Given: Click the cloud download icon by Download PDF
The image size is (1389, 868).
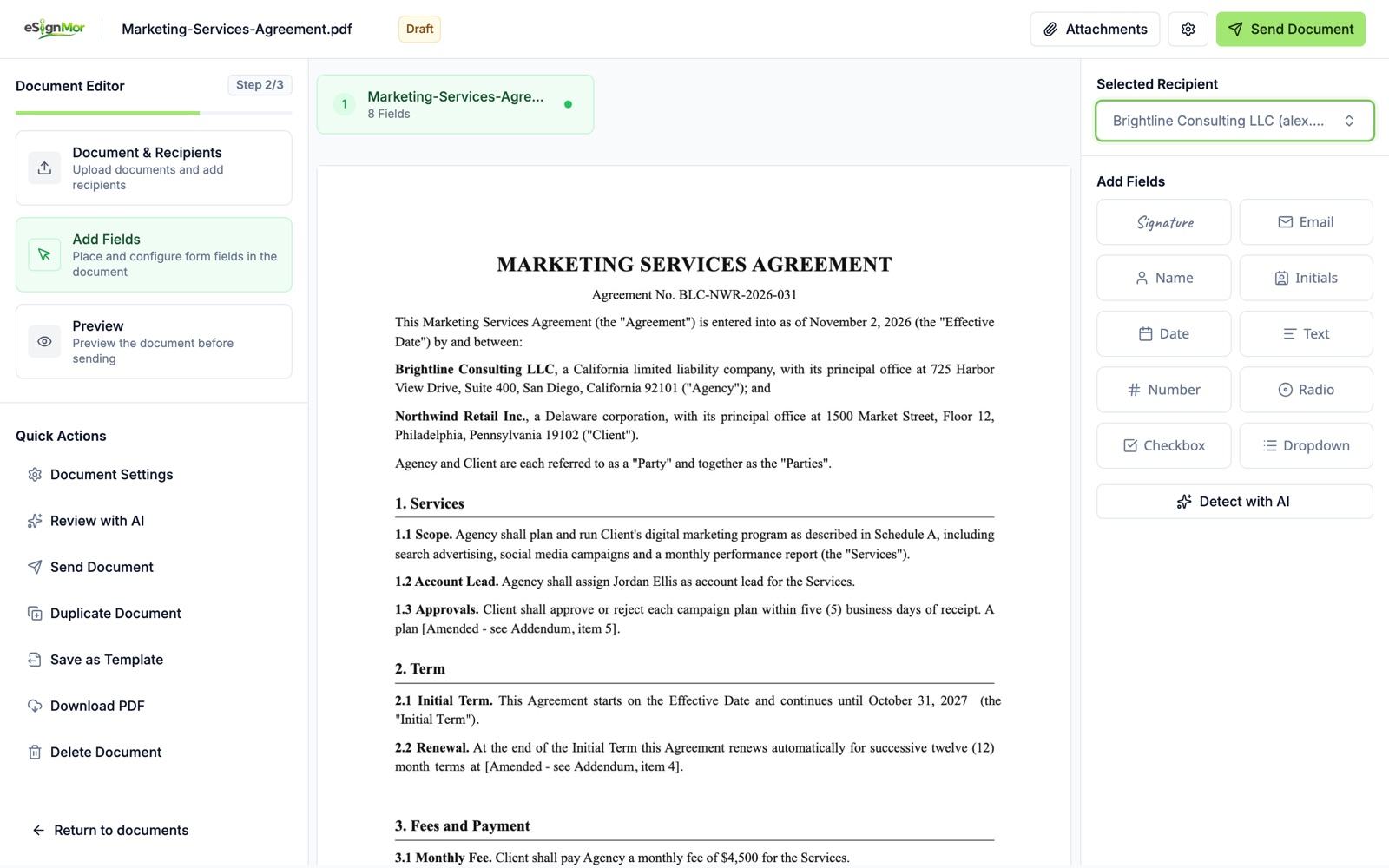Looking at the screenshot, I should (35, 706).
